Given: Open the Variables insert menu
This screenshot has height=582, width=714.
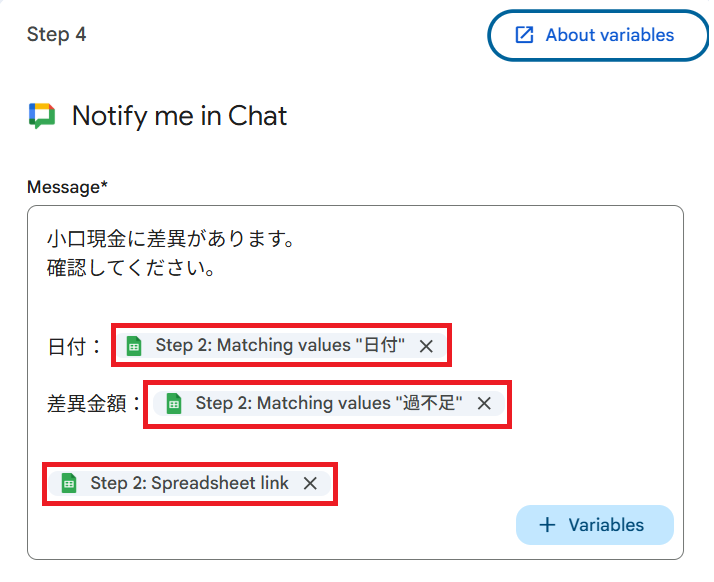Looking at the screenshot, I should [595, 525].
